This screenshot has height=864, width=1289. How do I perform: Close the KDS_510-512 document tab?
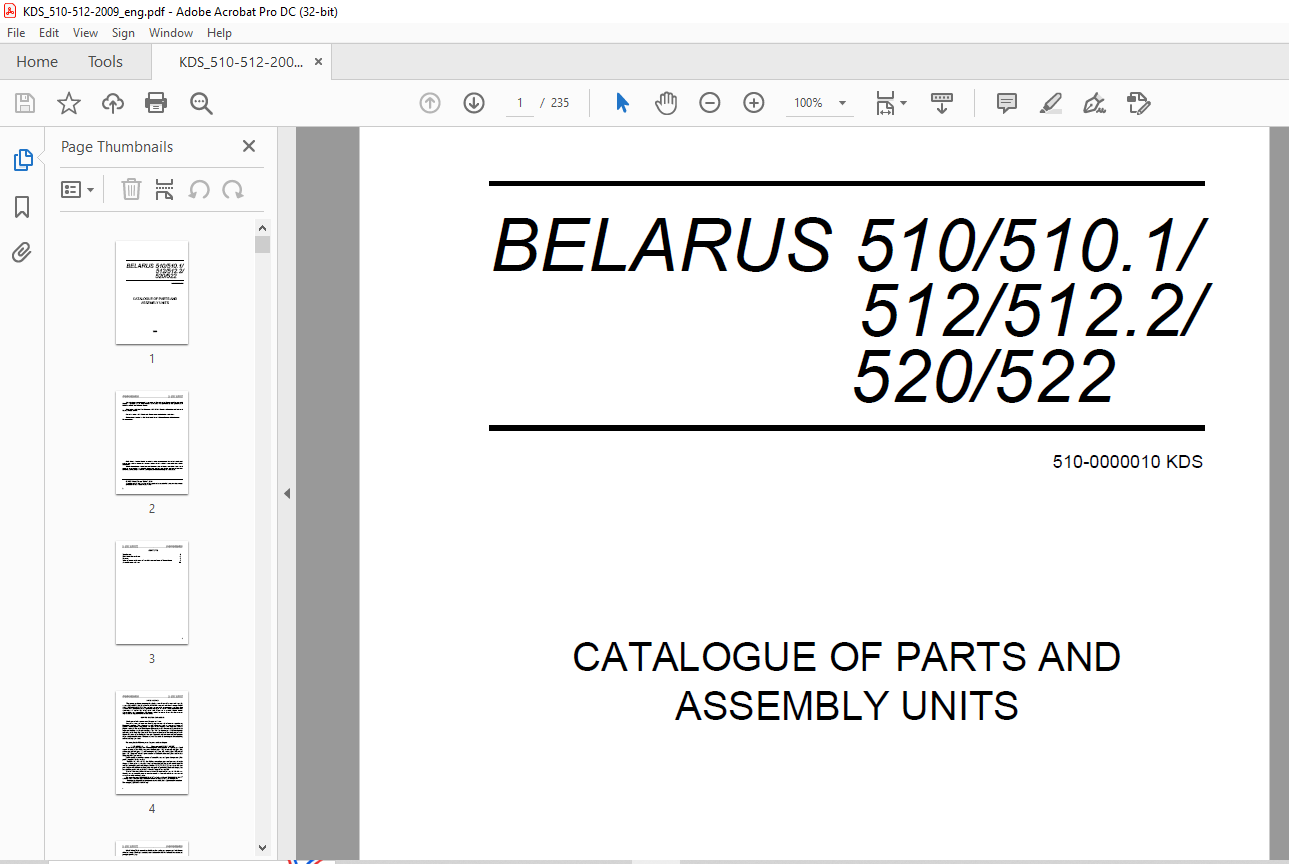(318, 62)
